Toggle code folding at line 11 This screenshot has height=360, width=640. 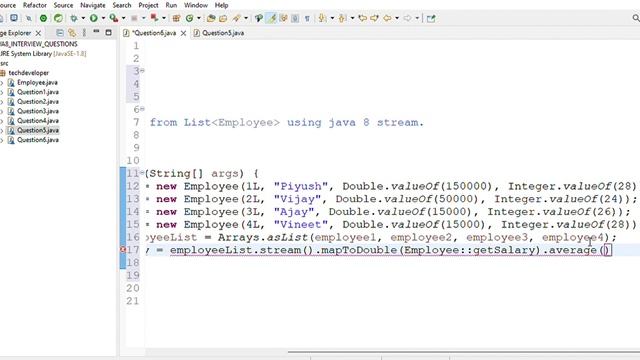(x=142, y=172)
